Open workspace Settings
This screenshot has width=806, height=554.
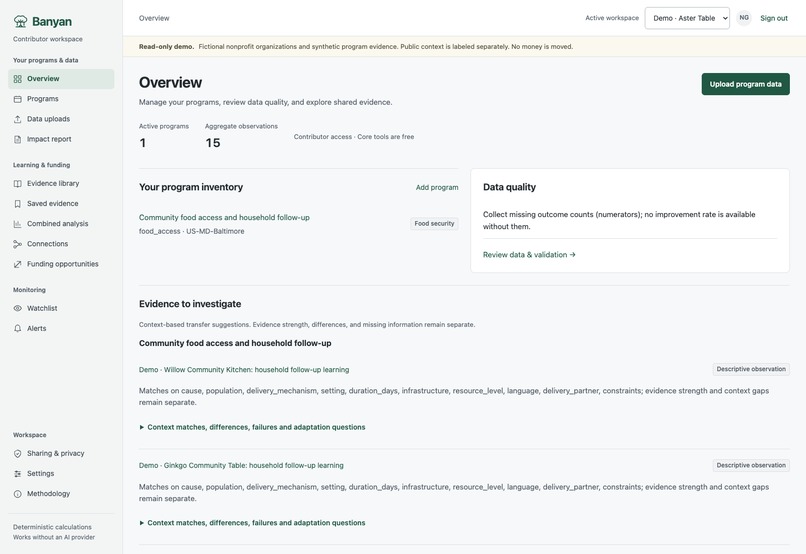61,474
